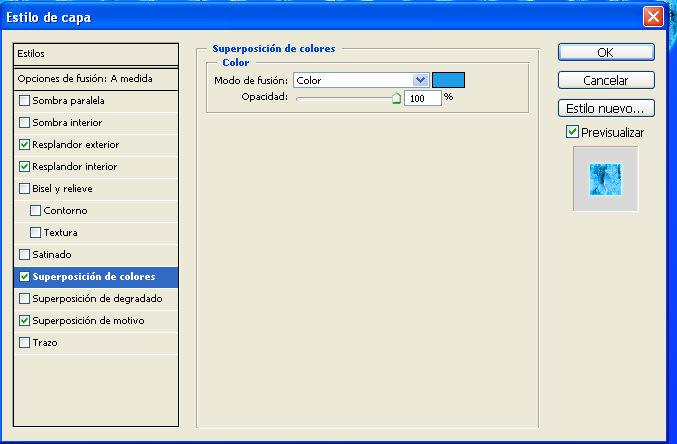
Task: Enable the Sombra paralela checkbox
Action: [x=24, y=101]
